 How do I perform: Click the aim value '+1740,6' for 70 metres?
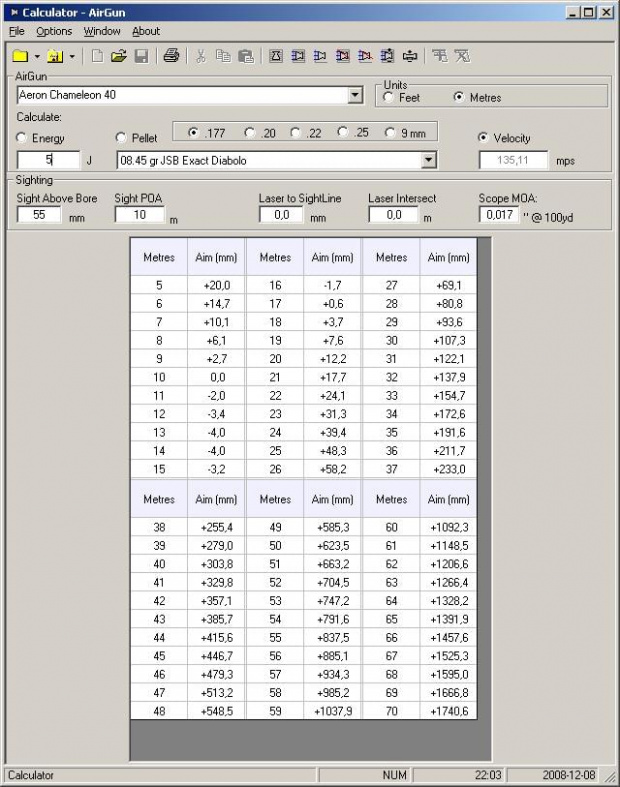(x=449, y=711)
